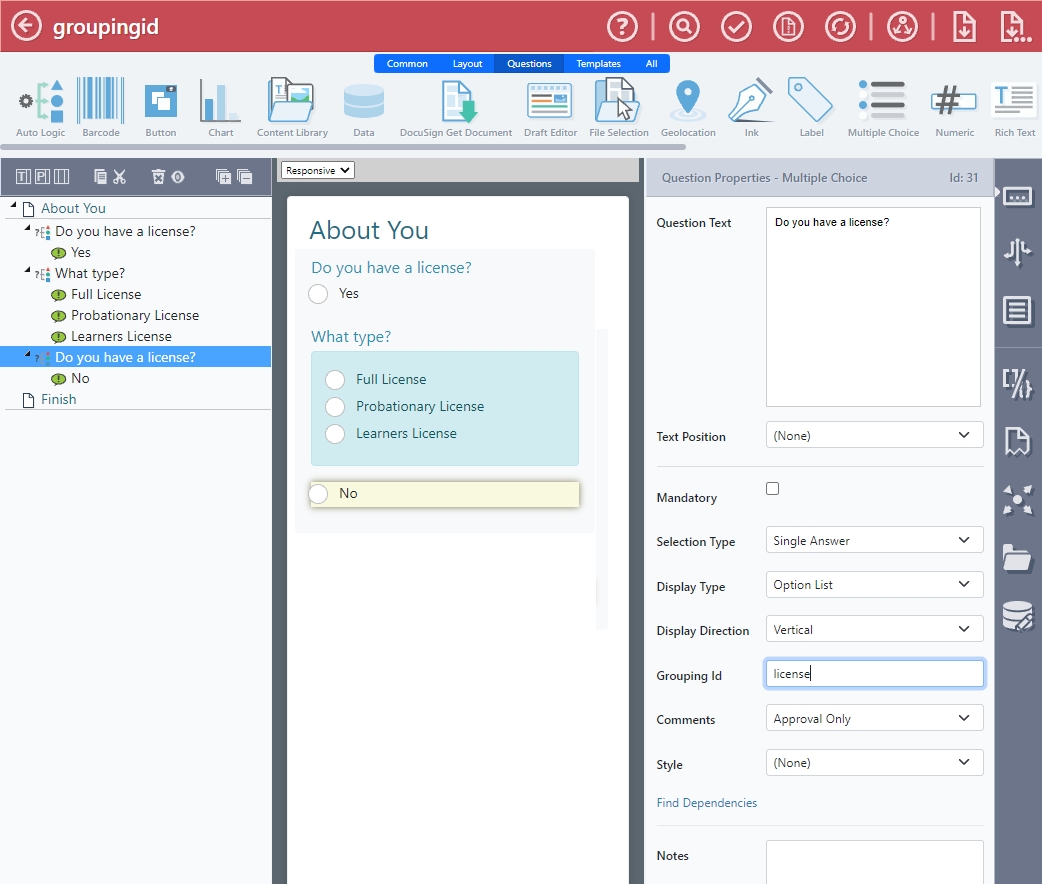Click into the Notes text box
This screenshot has width=1042, height=884.
[x=875, y=862]
